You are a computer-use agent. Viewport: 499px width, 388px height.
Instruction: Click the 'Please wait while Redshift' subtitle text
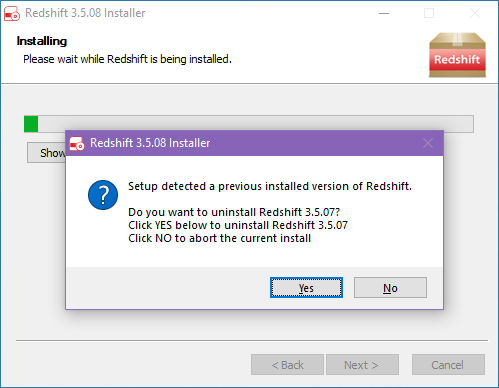pos(127,59)
